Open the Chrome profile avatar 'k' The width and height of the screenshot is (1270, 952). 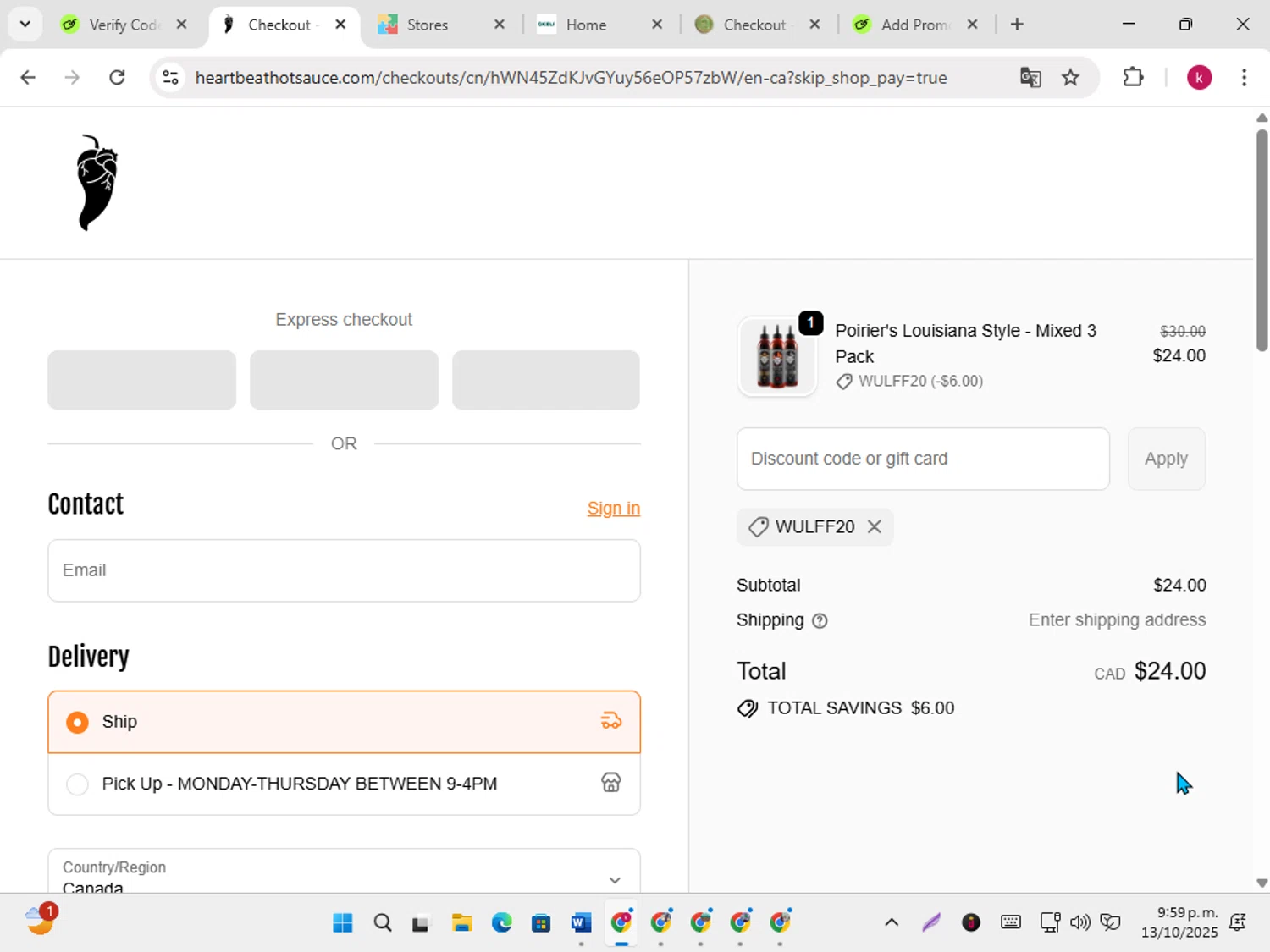click(x=1199, y=78)
